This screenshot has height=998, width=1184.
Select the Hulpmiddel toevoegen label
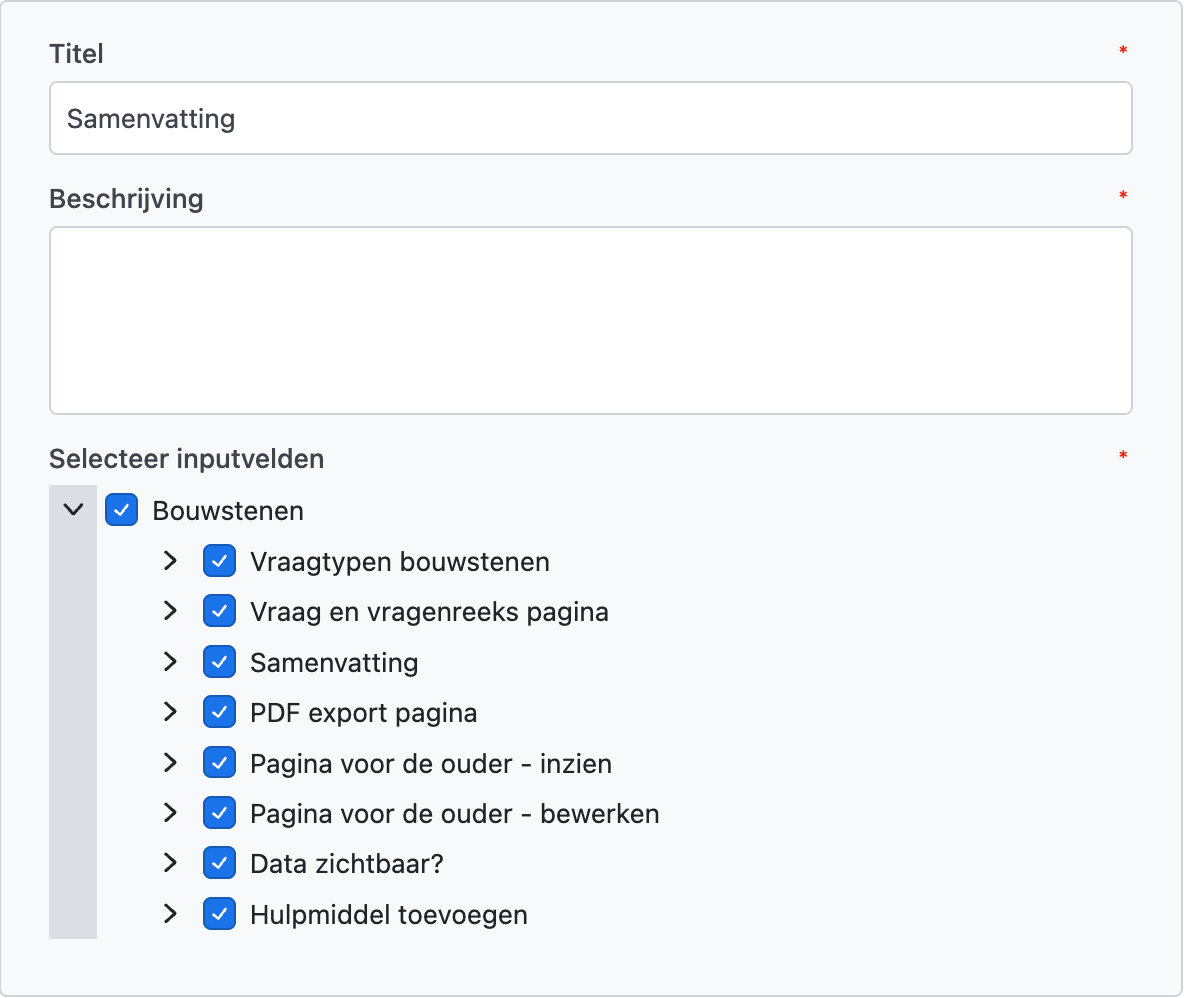pyautogui.click(x=388, y=914)
